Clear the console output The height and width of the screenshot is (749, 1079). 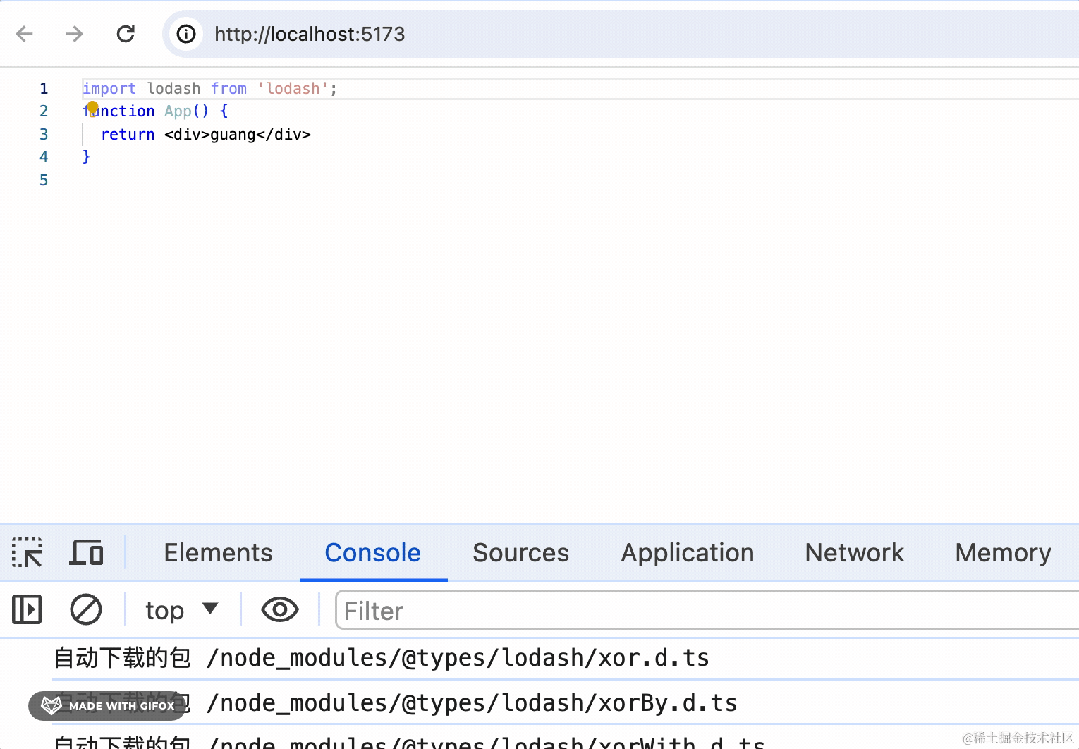click(x=86, y=610)
